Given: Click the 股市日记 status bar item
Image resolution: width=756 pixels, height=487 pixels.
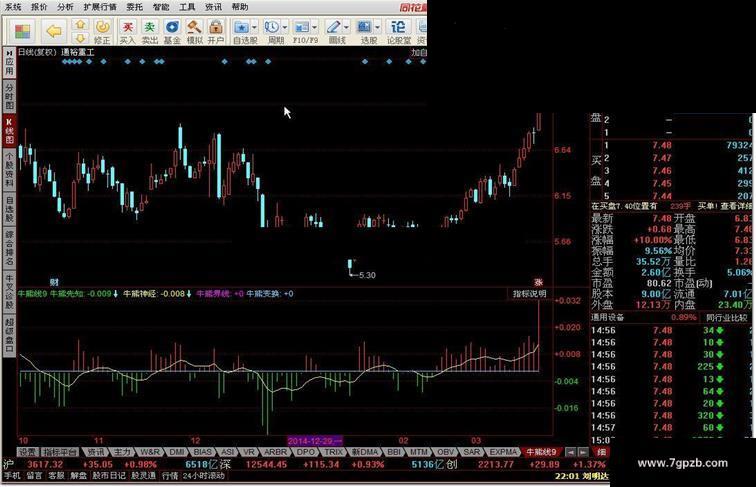Looking at the screenshot, I should click(108, 476).
